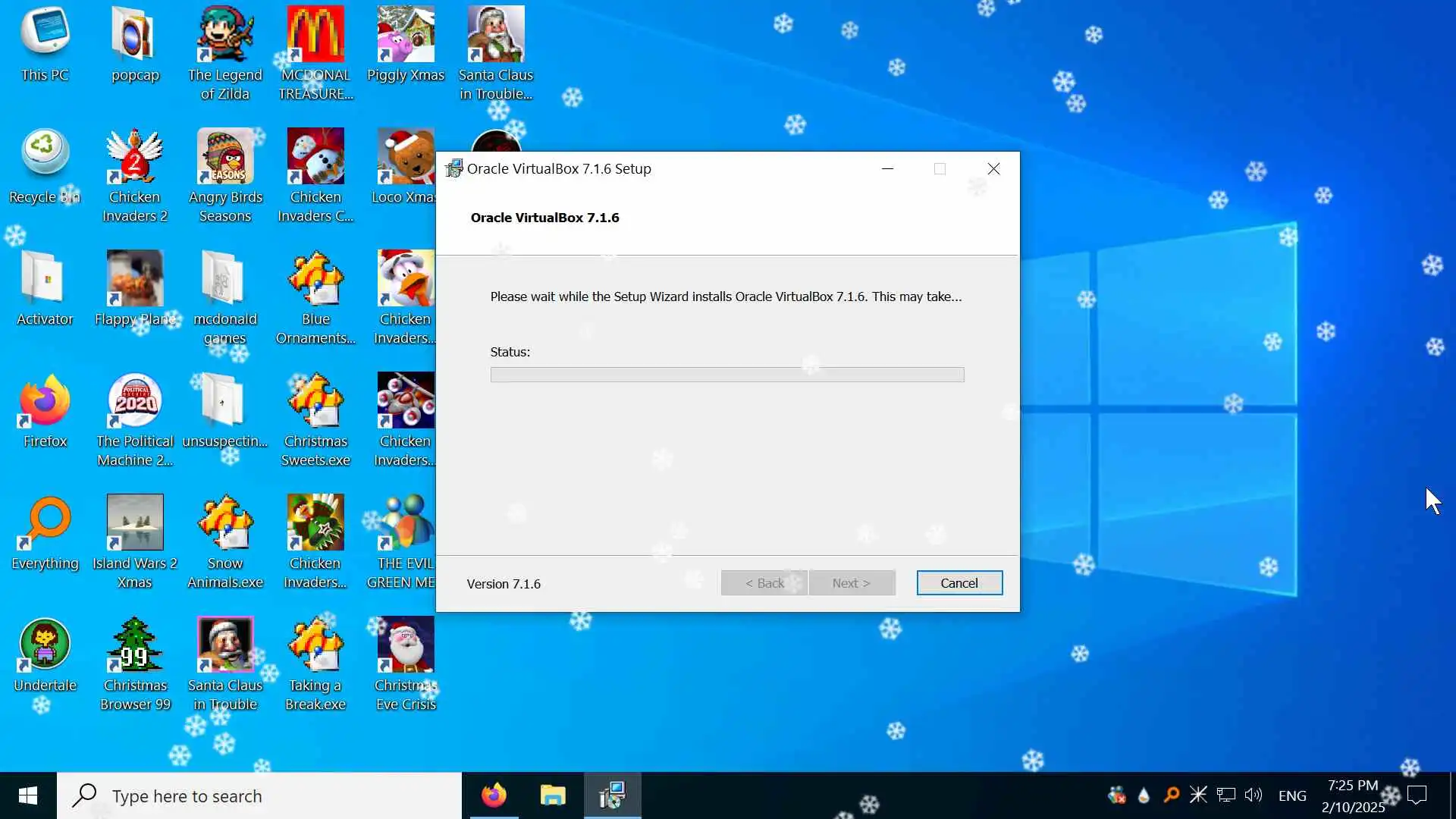The width and height of the screenshot is (1456, 819).
Task: Open File Explorer from taskbar
Action: pyautogui.click(x=553, y=795)
